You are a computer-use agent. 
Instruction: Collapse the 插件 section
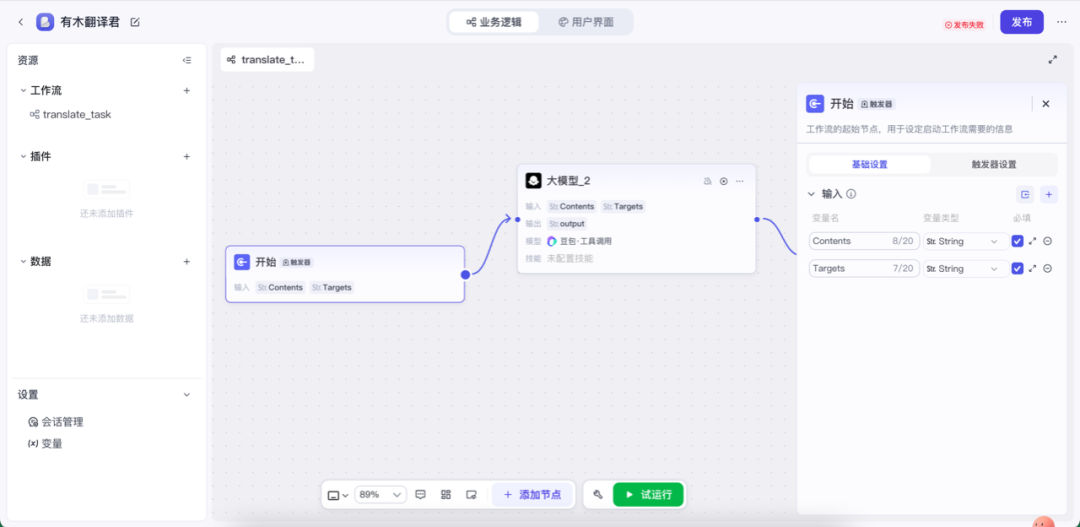coord(23,156)
